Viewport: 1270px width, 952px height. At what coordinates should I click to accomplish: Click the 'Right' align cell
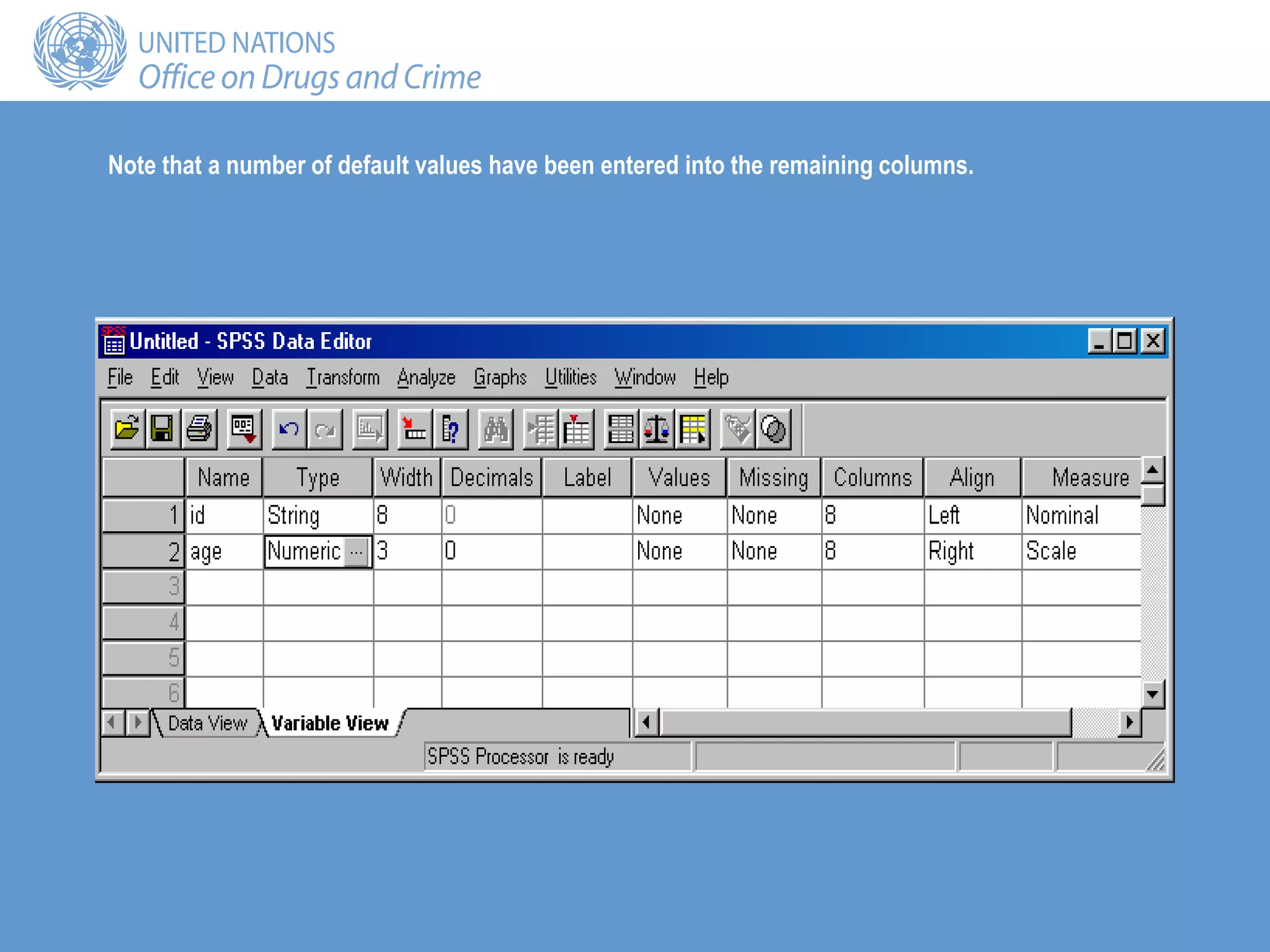coord(972,552)
